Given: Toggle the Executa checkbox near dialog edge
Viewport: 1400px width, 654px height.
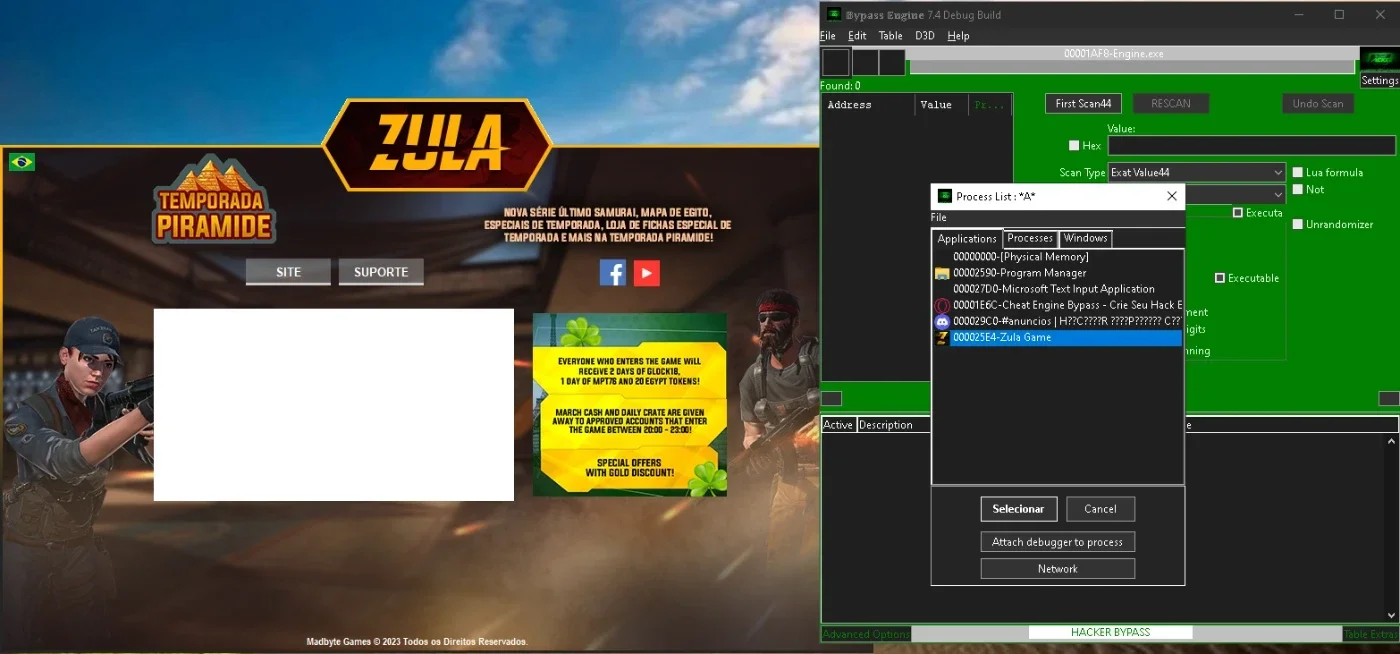Looking at the screenshot, I should [x=1238, y=213].
